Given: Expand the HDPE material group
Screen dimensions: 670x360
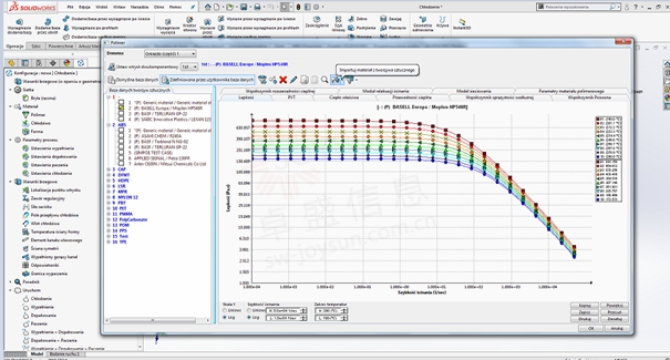Looking at the screenshot, I should pos(109,181).
